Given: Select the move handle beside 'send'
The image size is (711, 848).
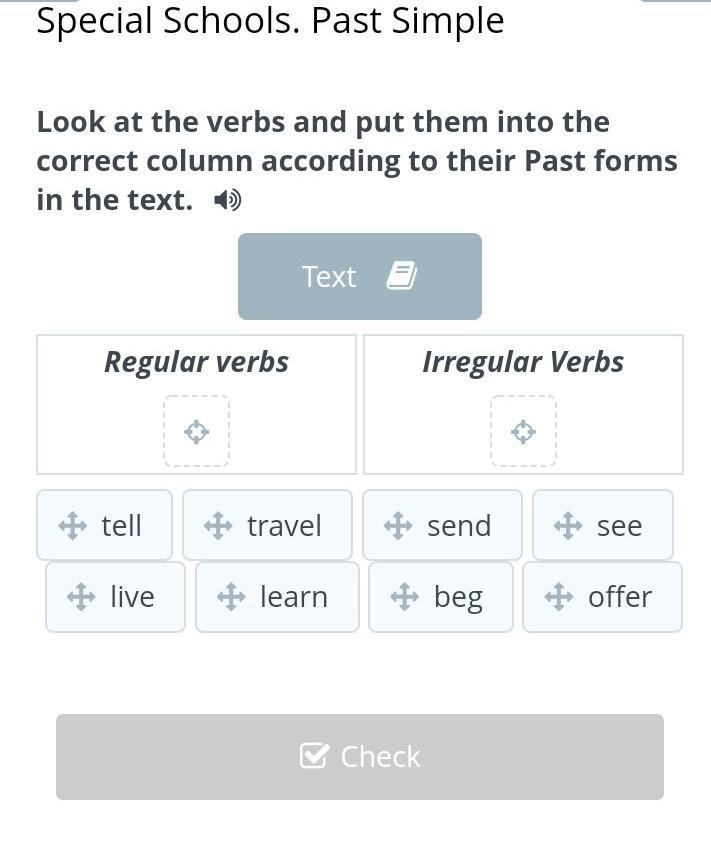Looking at the screenshot, I should coord(398,526).
